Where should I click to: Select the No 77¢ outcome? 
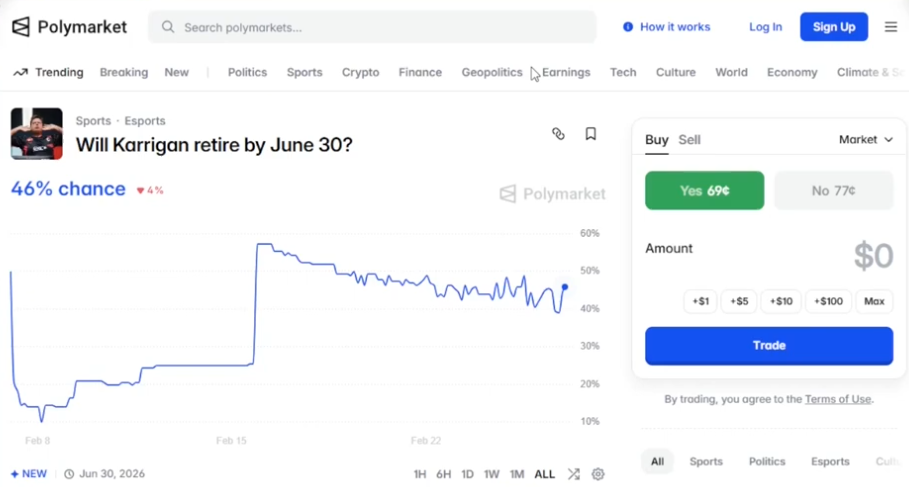834,190
